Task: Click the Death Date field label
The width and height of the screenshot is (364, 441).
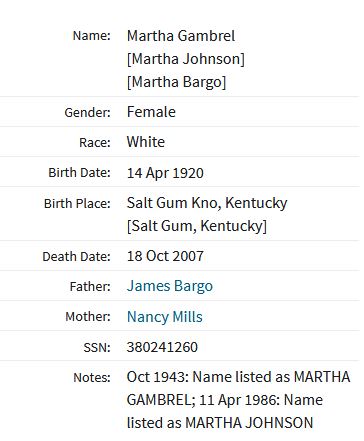Action: [76, 256]
